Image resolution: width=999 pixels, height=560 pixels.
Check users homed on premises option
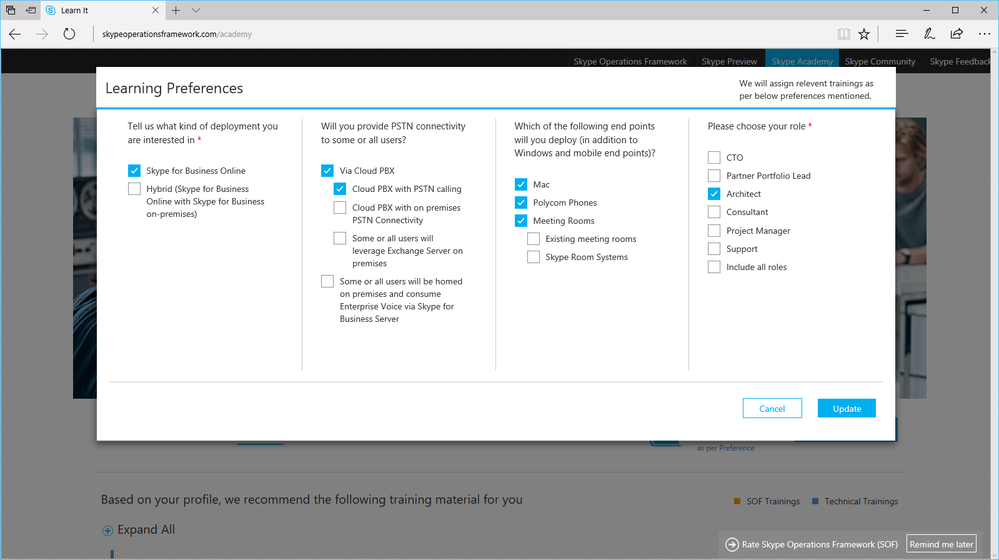tap(327, 281)
